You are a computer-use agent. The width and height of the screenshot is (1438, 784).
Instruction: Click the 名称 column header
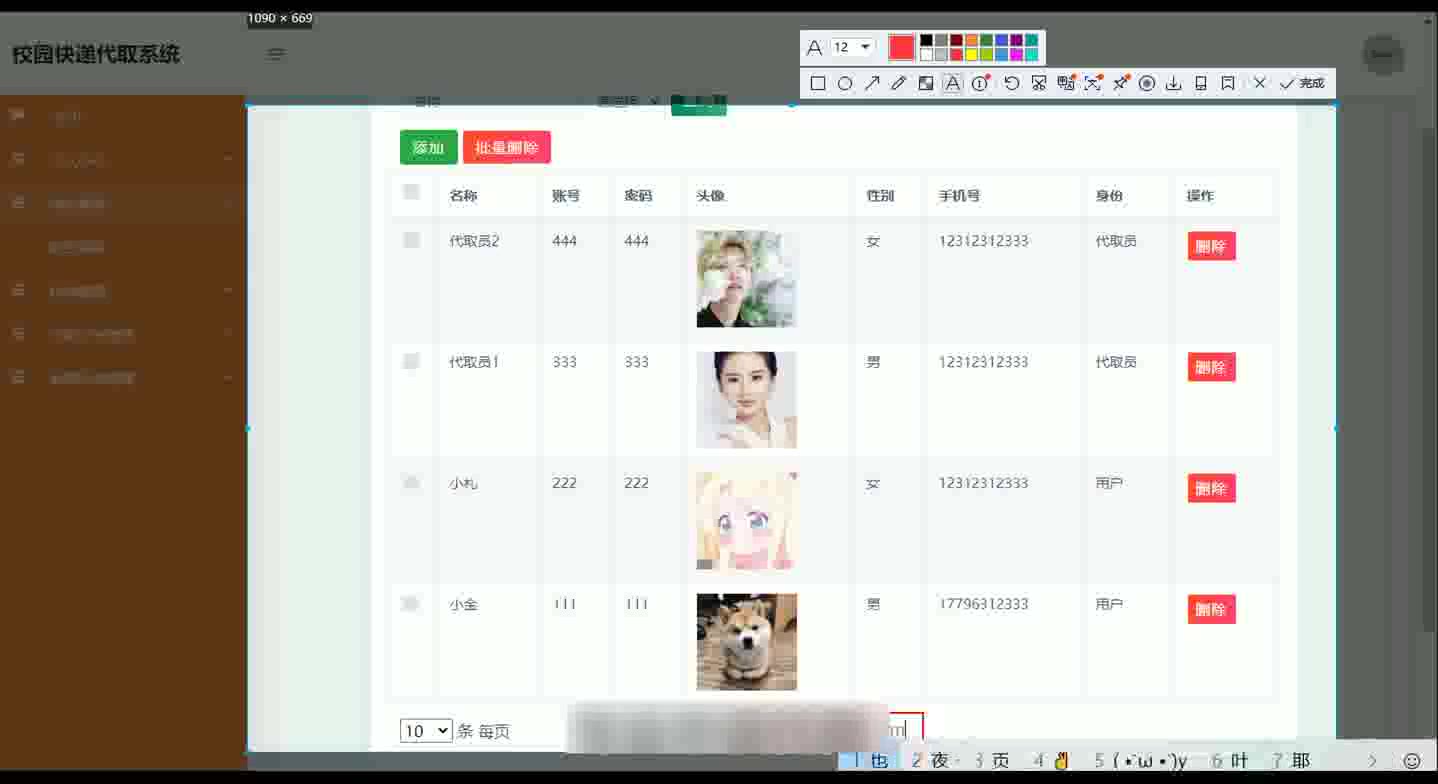(463, 196)
